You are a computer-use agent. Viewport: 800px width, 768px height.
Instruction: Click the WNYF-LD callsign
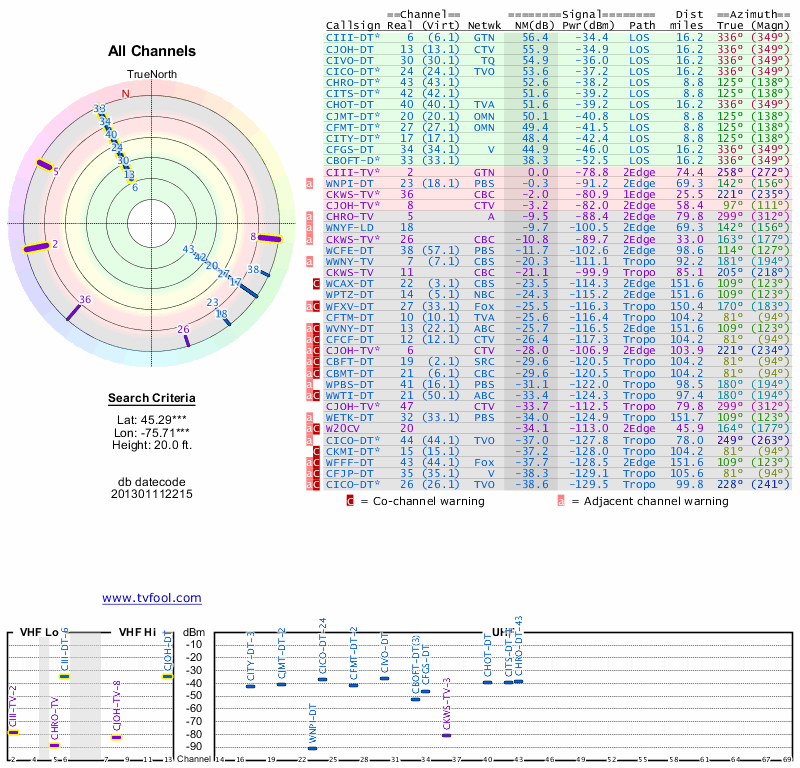350,228
